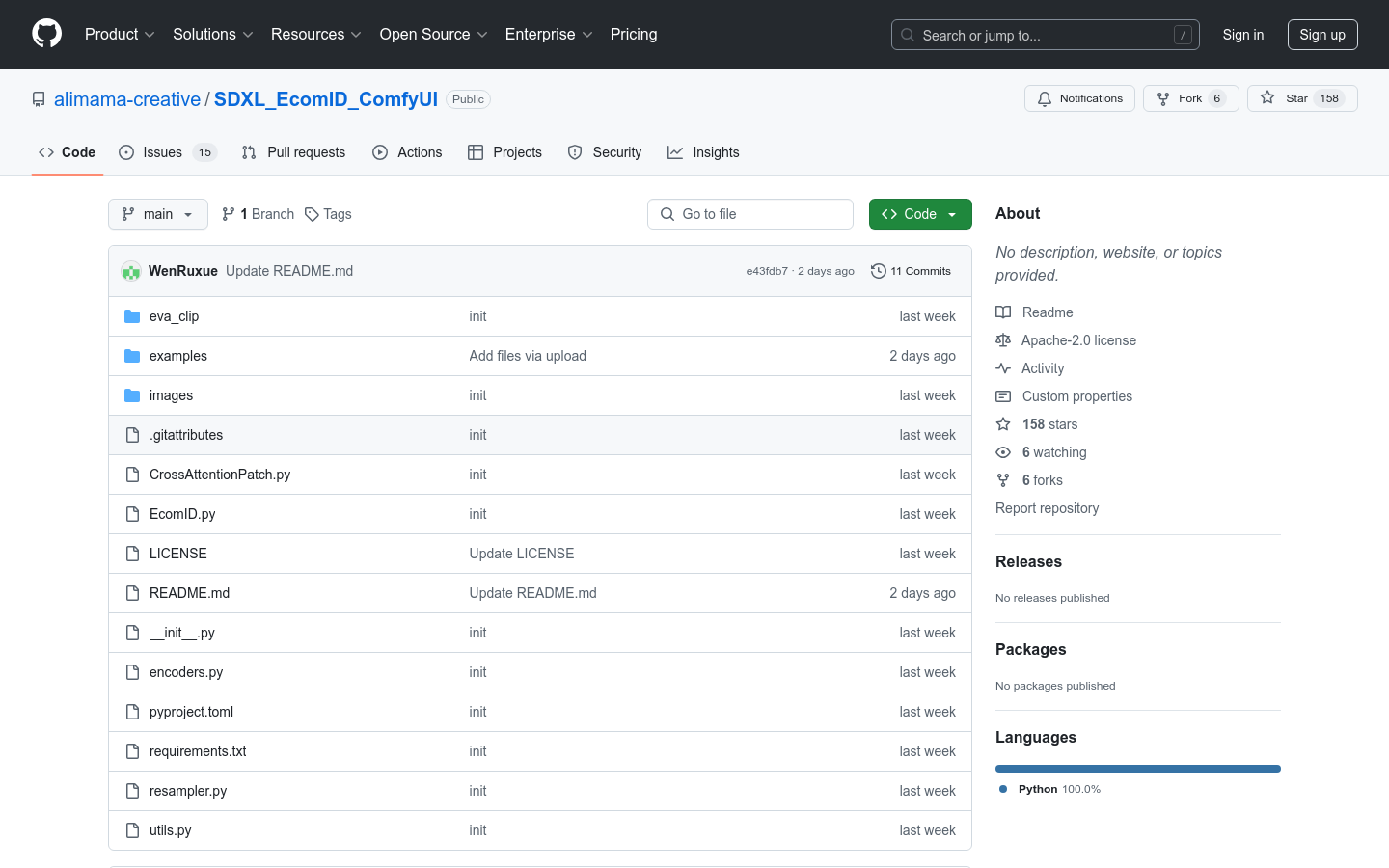This screenshot has height=868, width=1389.
Task: Click commit hash e43fdb7
Action: click(x=767, y=271)
